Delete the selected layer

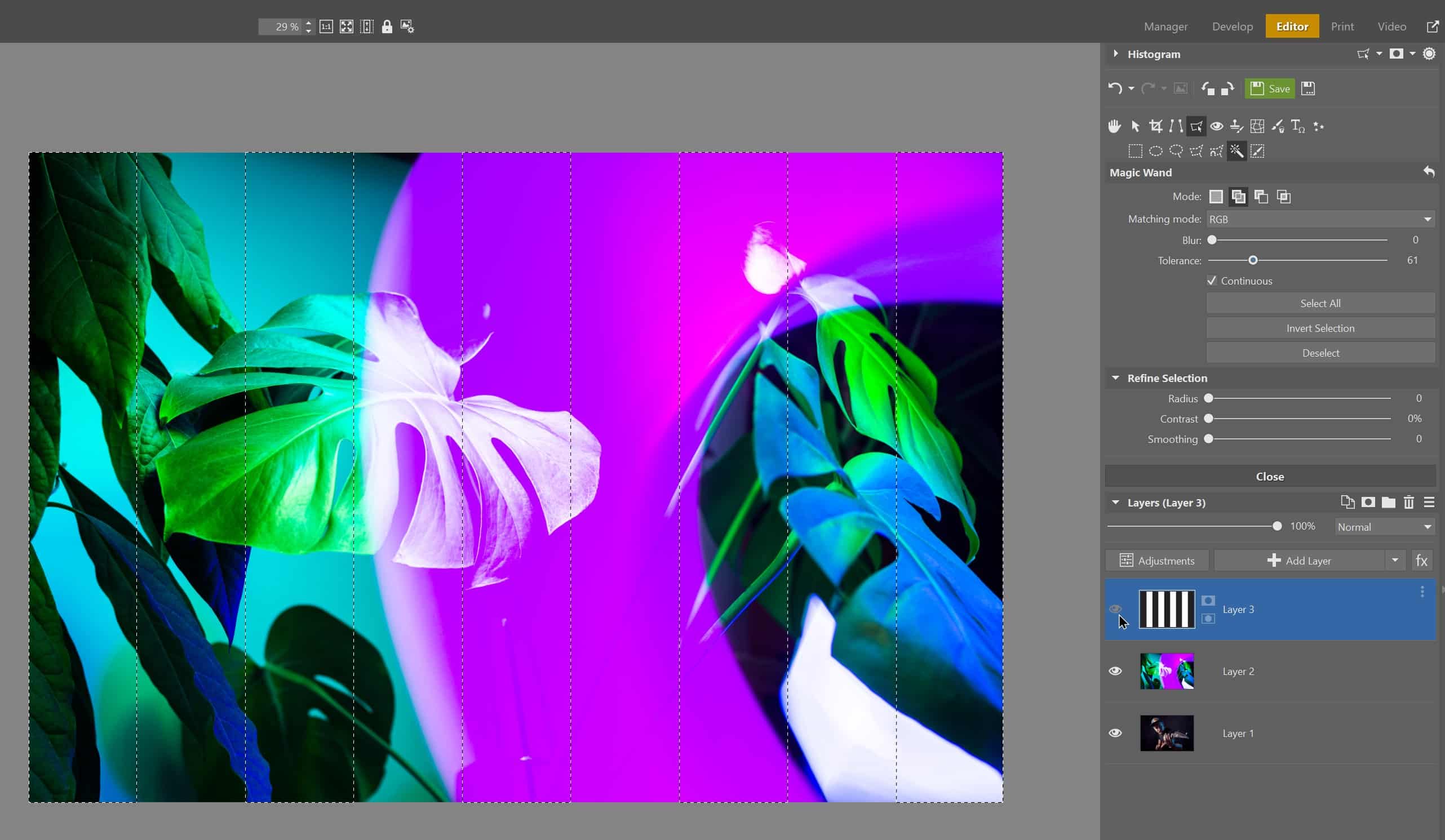point(1409,503)
